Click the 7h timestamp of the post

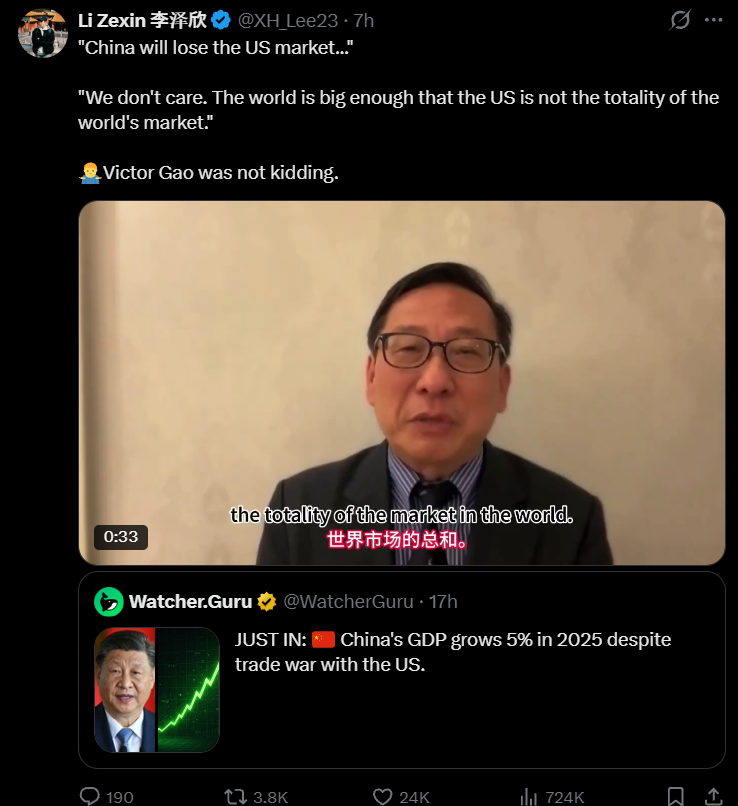[x=363, y=21]
